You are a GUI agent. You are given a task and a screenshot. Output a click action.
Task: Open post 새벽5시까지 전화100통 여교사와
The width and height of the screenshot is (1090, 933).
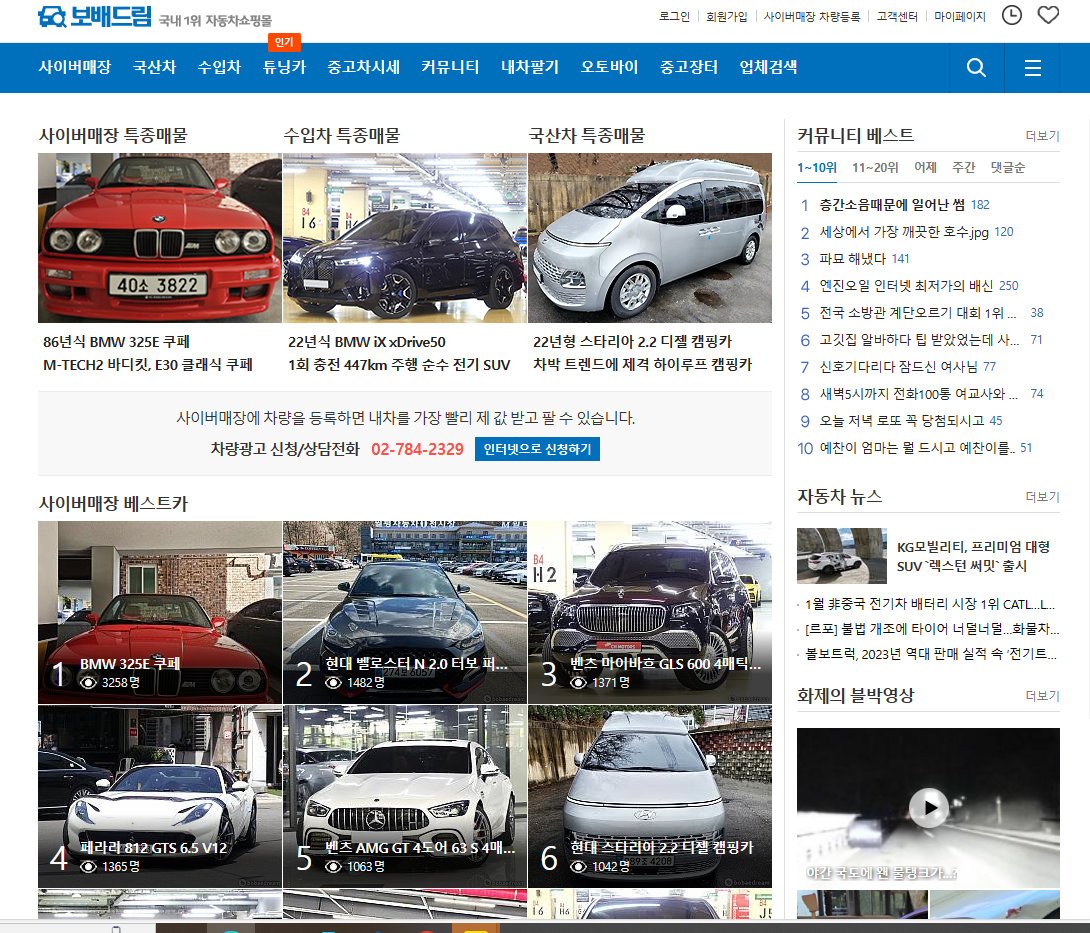[918, 394]
